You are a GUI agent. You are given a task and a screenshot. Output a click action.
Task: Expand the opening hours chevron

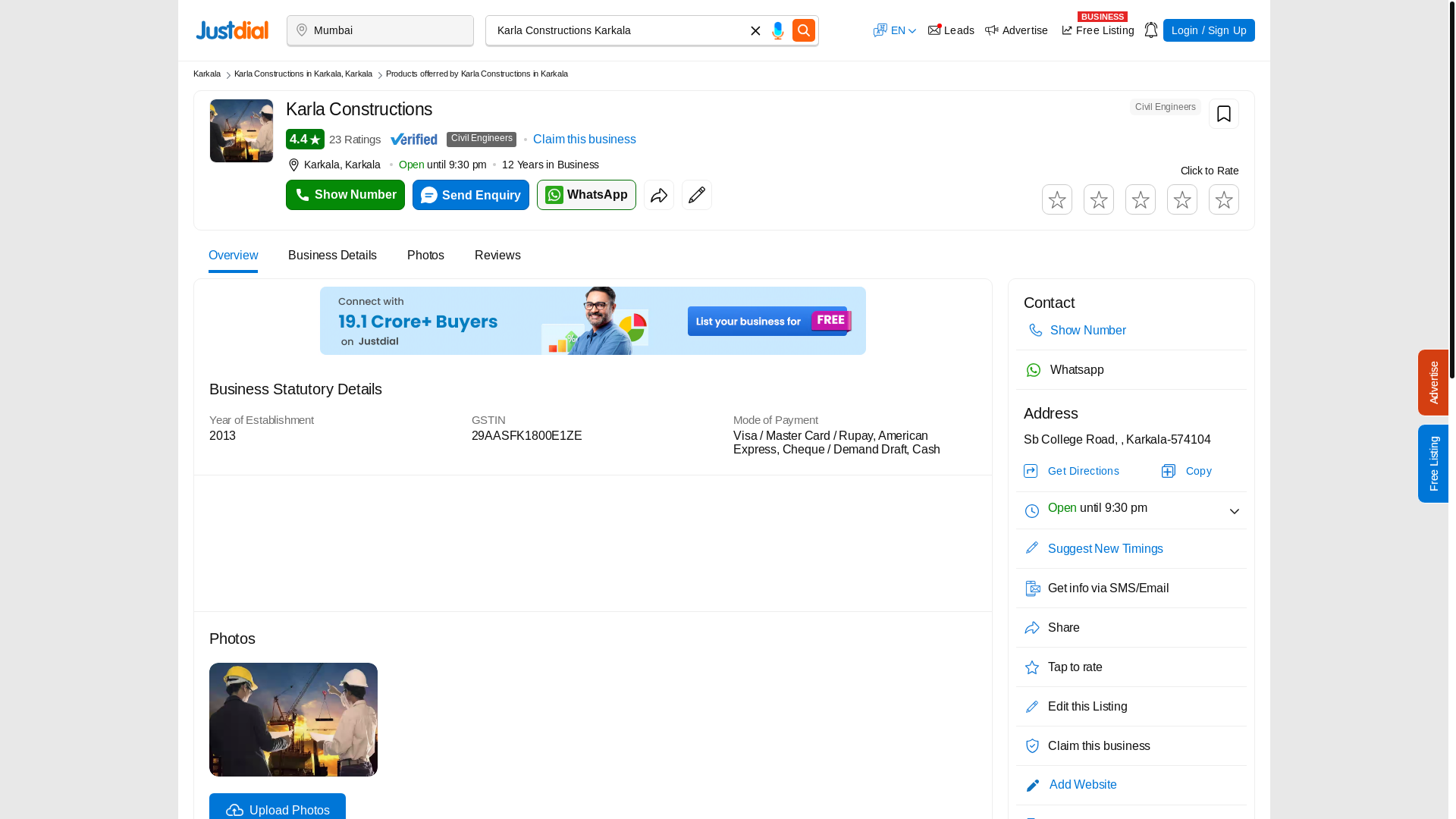[x=1235, y=512]
